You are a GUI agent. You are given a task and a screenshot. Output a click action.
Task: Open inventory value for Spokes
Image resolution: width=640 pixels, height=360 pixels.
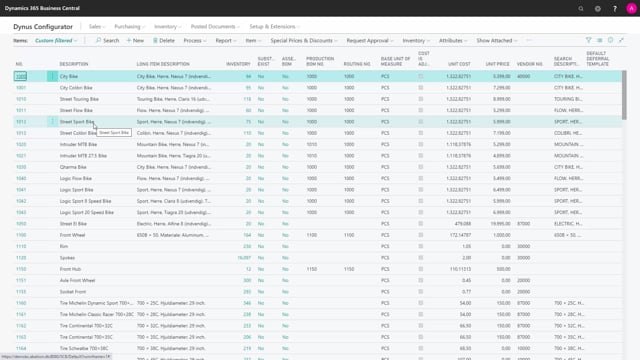click(x=244, y=258)
